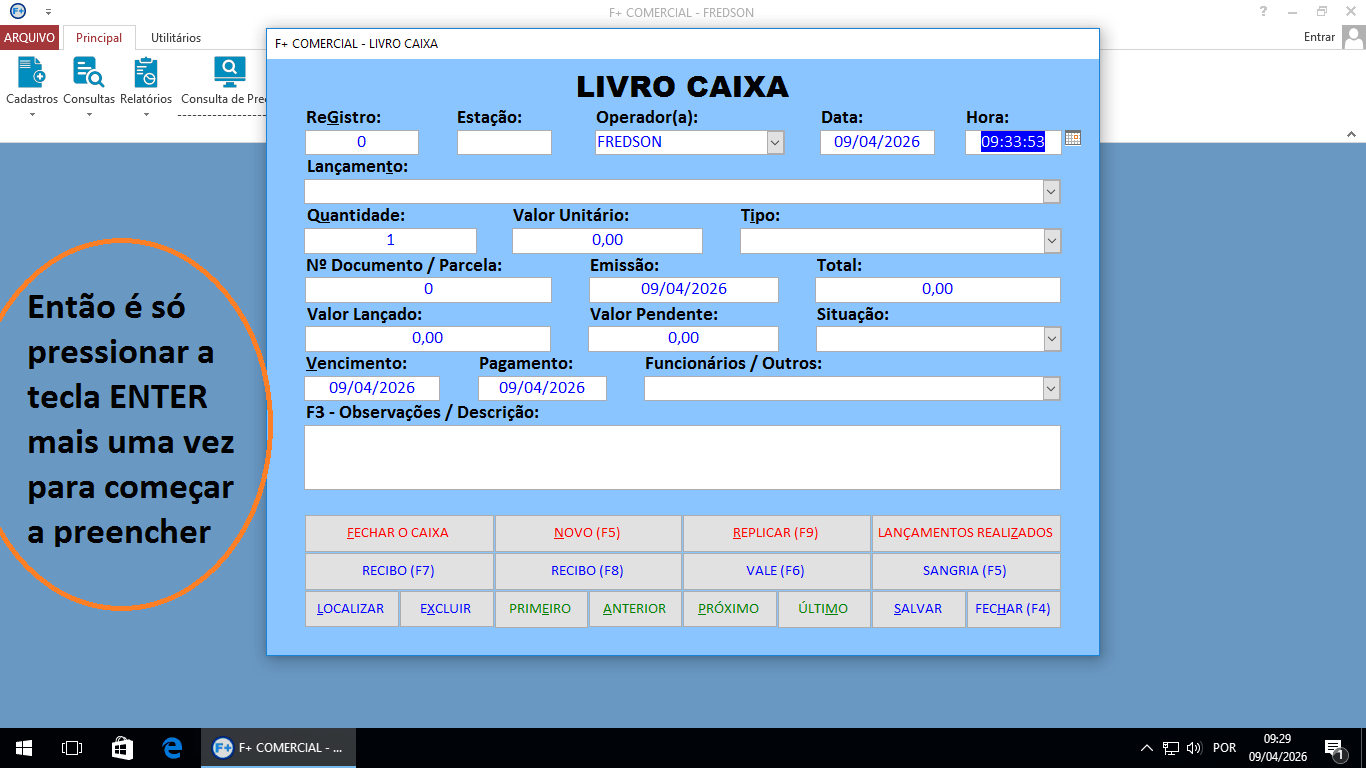Open the Tipo dropdown list
The height and width of the screenshot is (768, 1366).
(1050, 240)
